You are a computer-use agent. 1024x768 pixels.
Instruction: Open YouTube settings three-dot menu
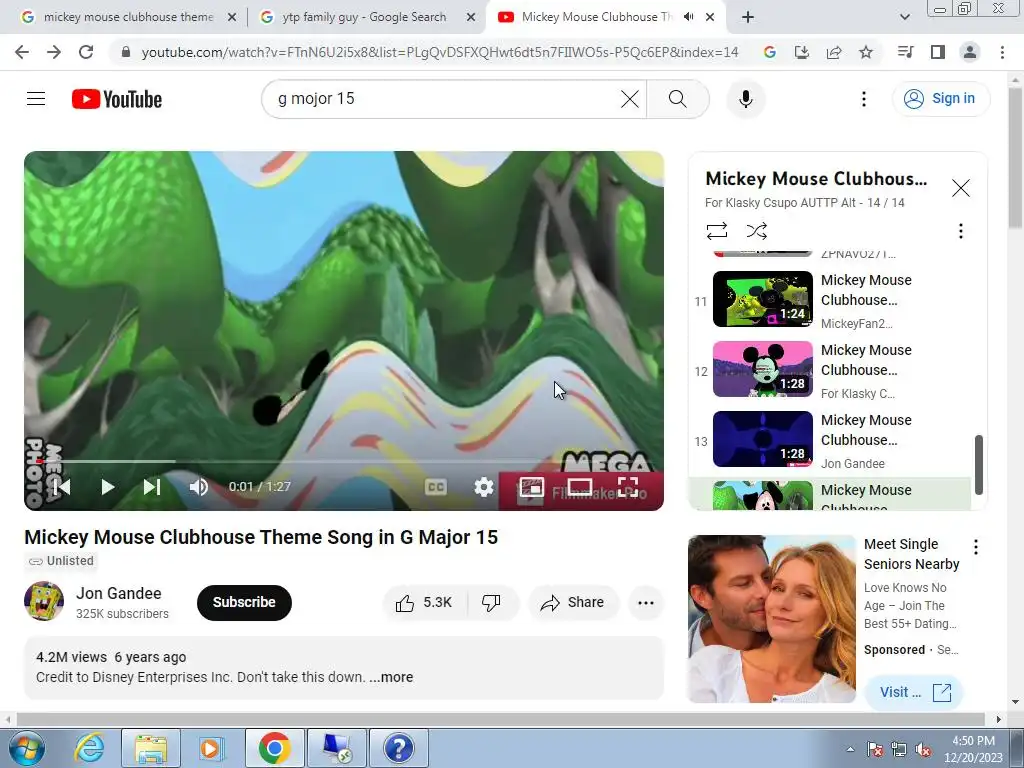863,99
